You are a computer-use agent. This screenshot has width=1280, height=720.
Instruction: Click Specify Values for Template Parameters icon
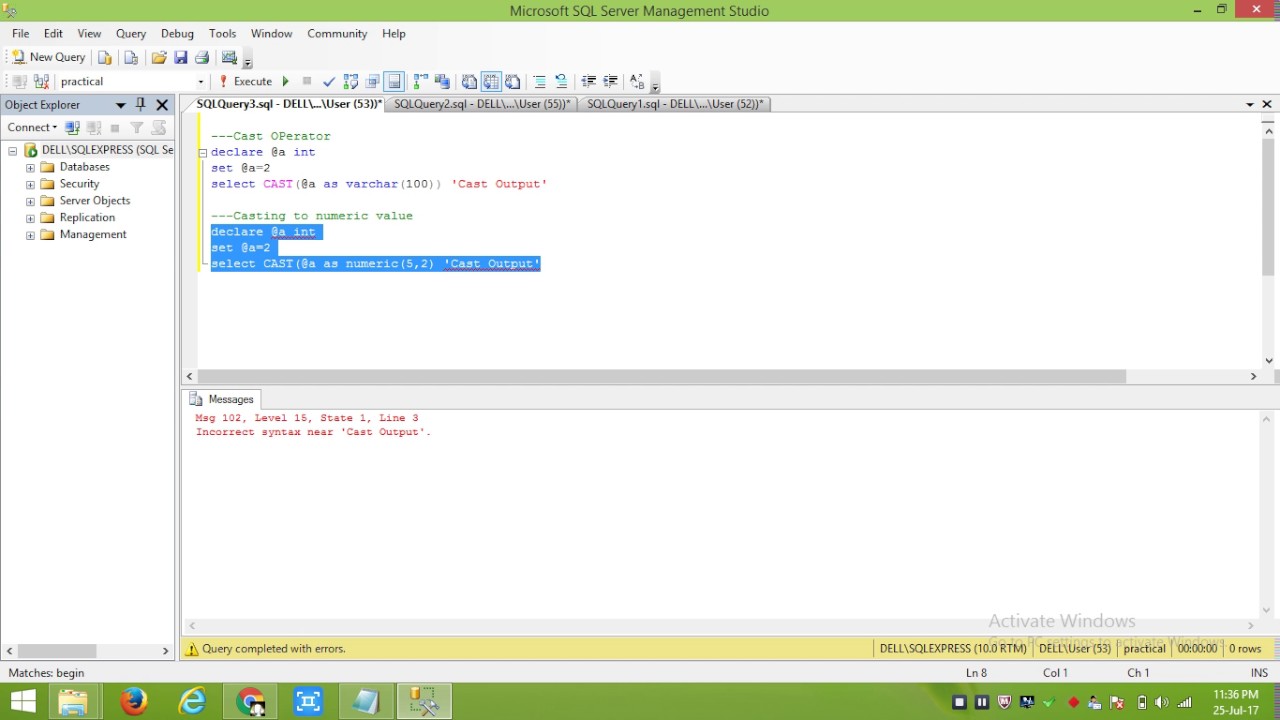point(637,82)
